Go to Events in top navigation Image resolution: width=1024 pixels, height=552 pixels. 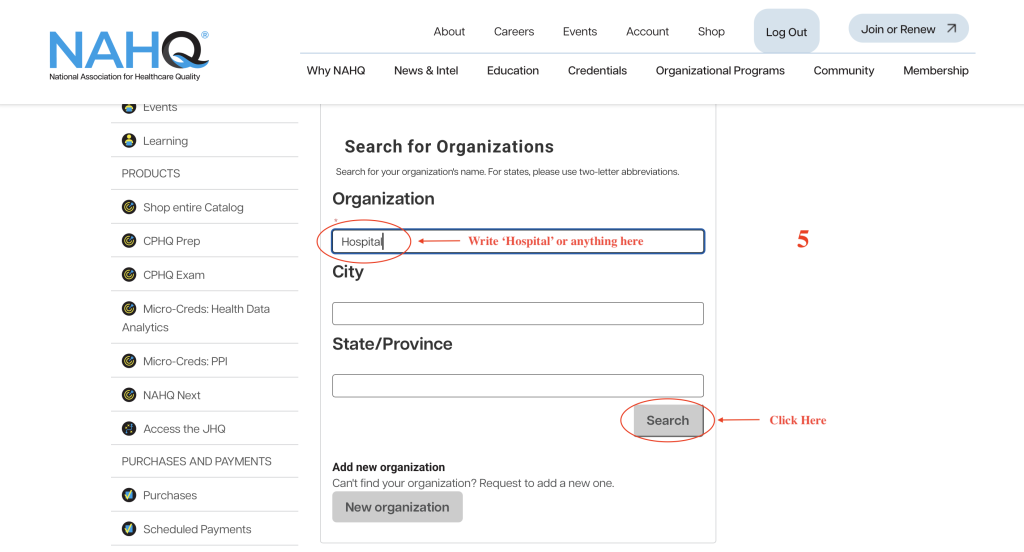(x=580, y=31)
